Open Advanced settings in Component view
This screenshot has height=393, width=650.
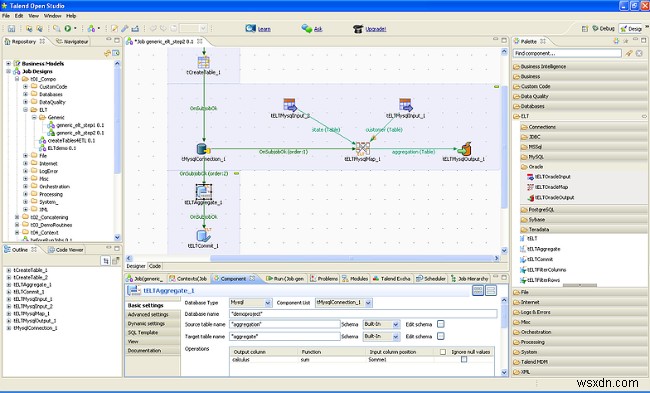[x=148, y=315]
